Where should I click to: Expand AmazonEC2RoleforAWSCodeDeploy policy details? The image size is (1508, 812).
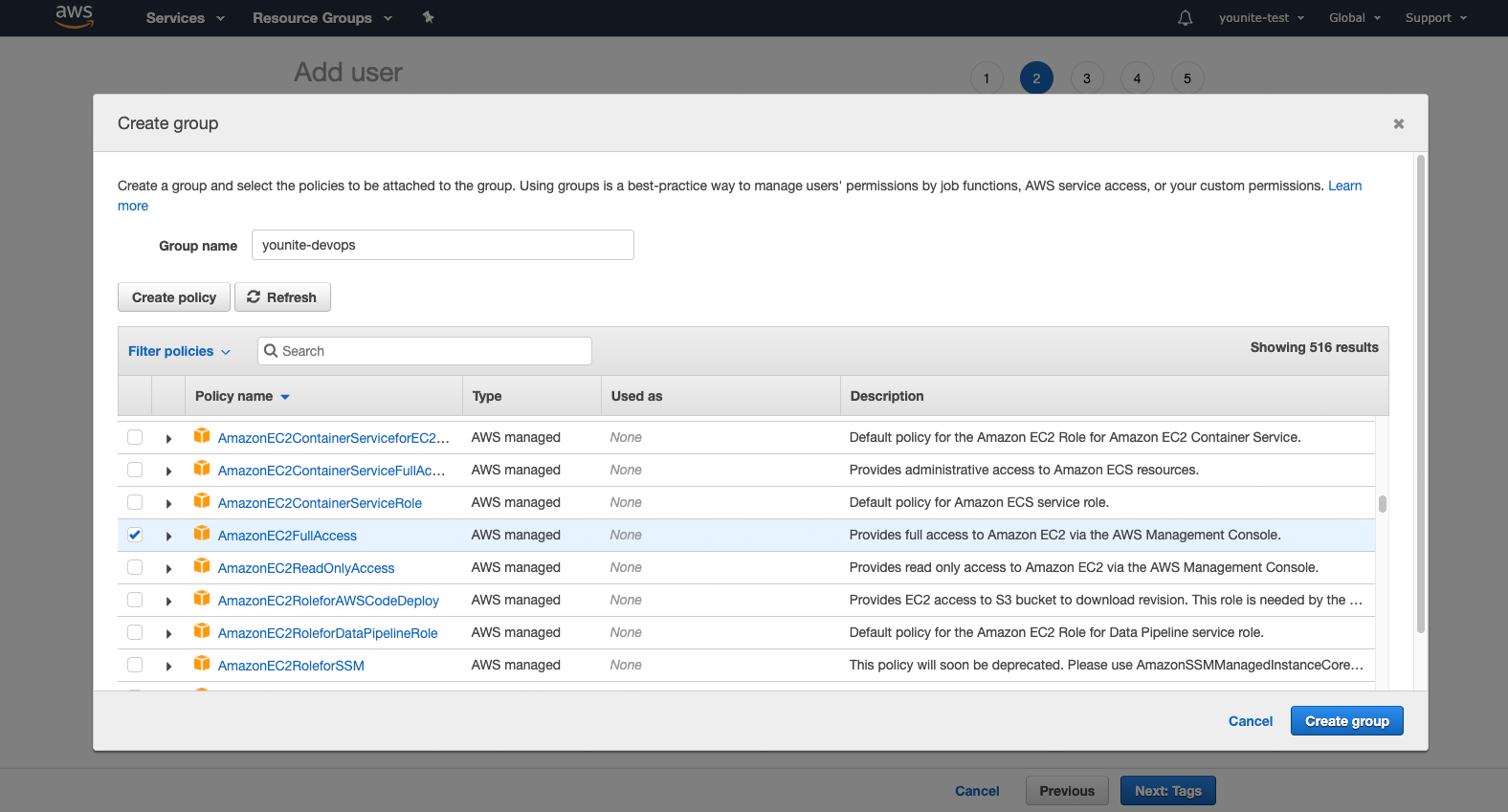tap(168, 602)
